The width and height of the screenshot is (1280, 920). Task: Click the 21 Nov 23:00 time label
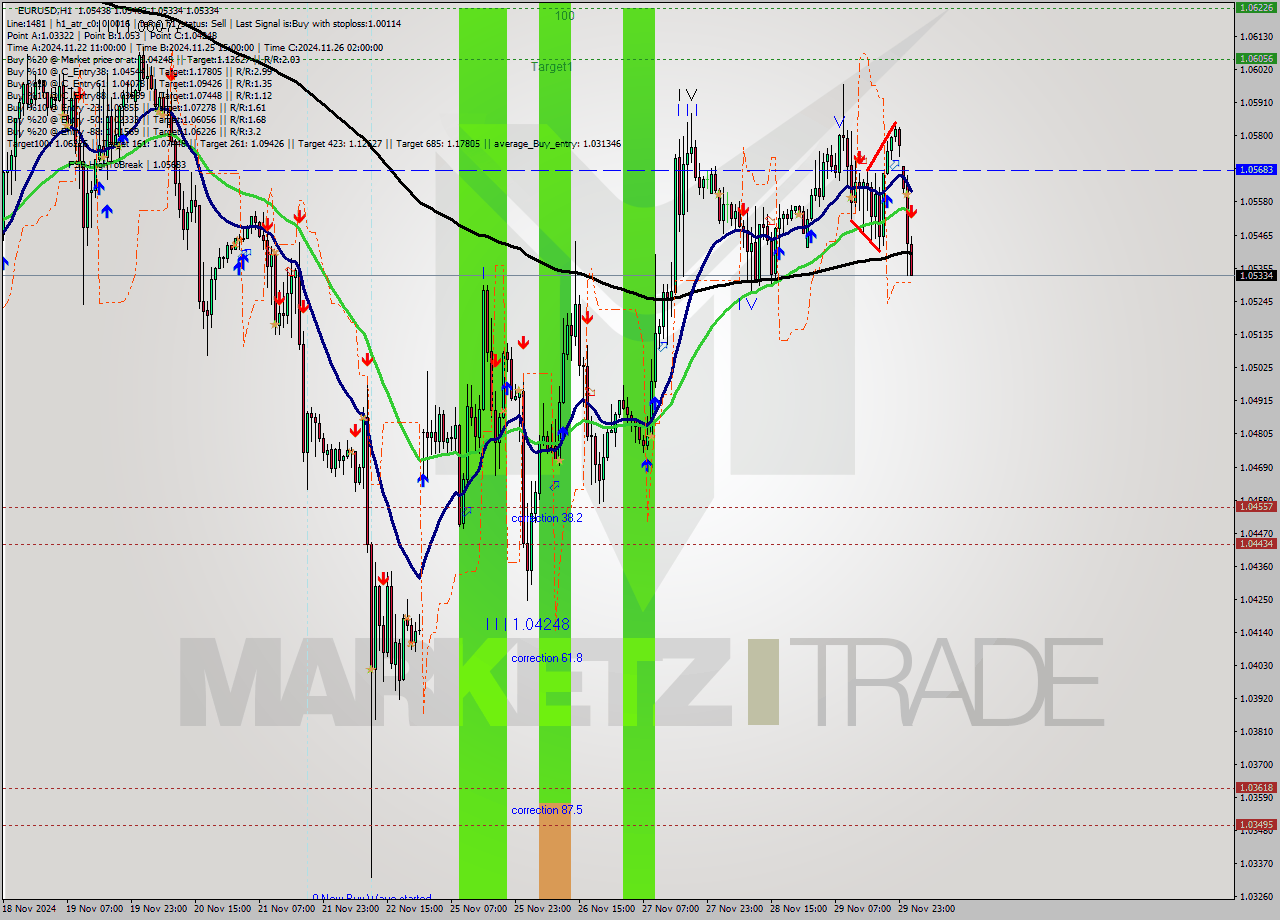pos(349,909)
